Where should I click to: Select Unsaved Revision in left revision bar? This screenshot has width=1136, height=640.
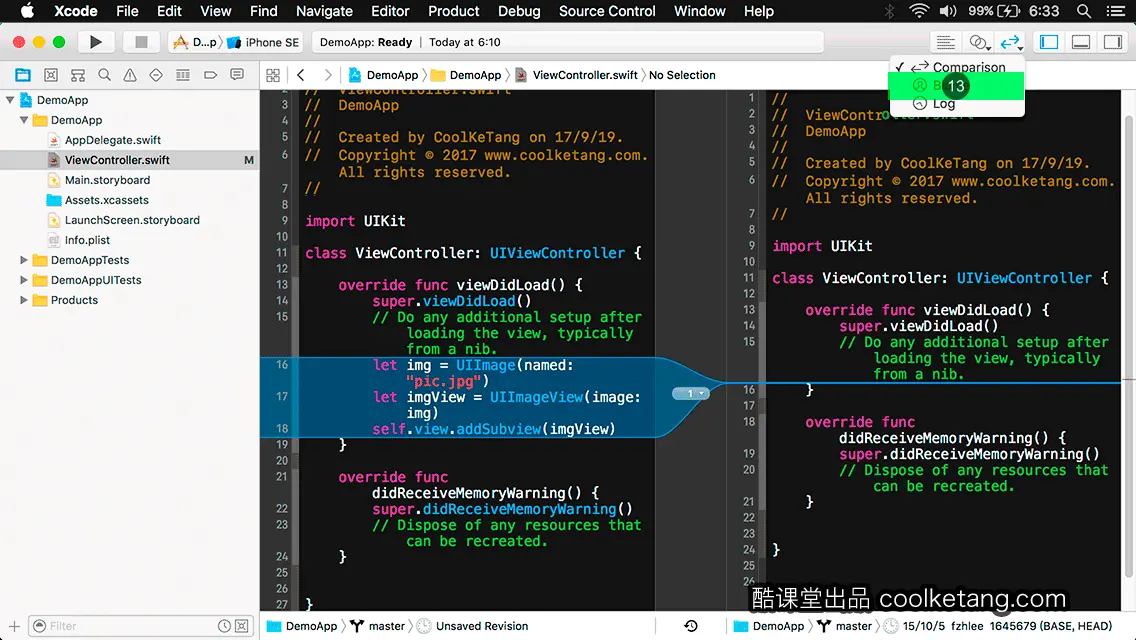(x=474, y=626)
